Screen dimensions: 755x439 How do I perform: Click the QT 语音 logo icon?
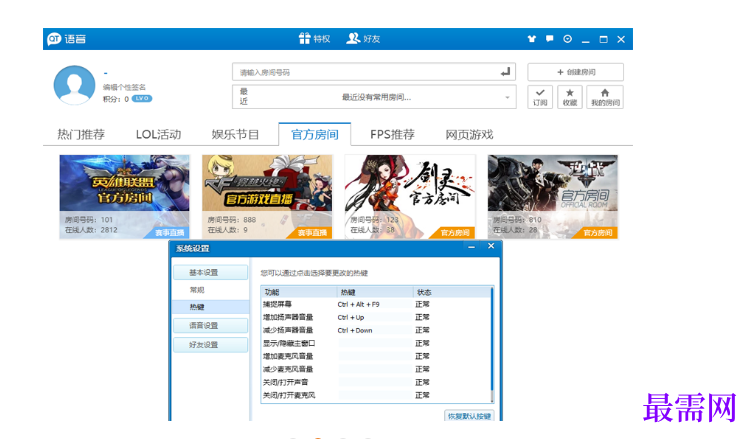pos(54,39)
